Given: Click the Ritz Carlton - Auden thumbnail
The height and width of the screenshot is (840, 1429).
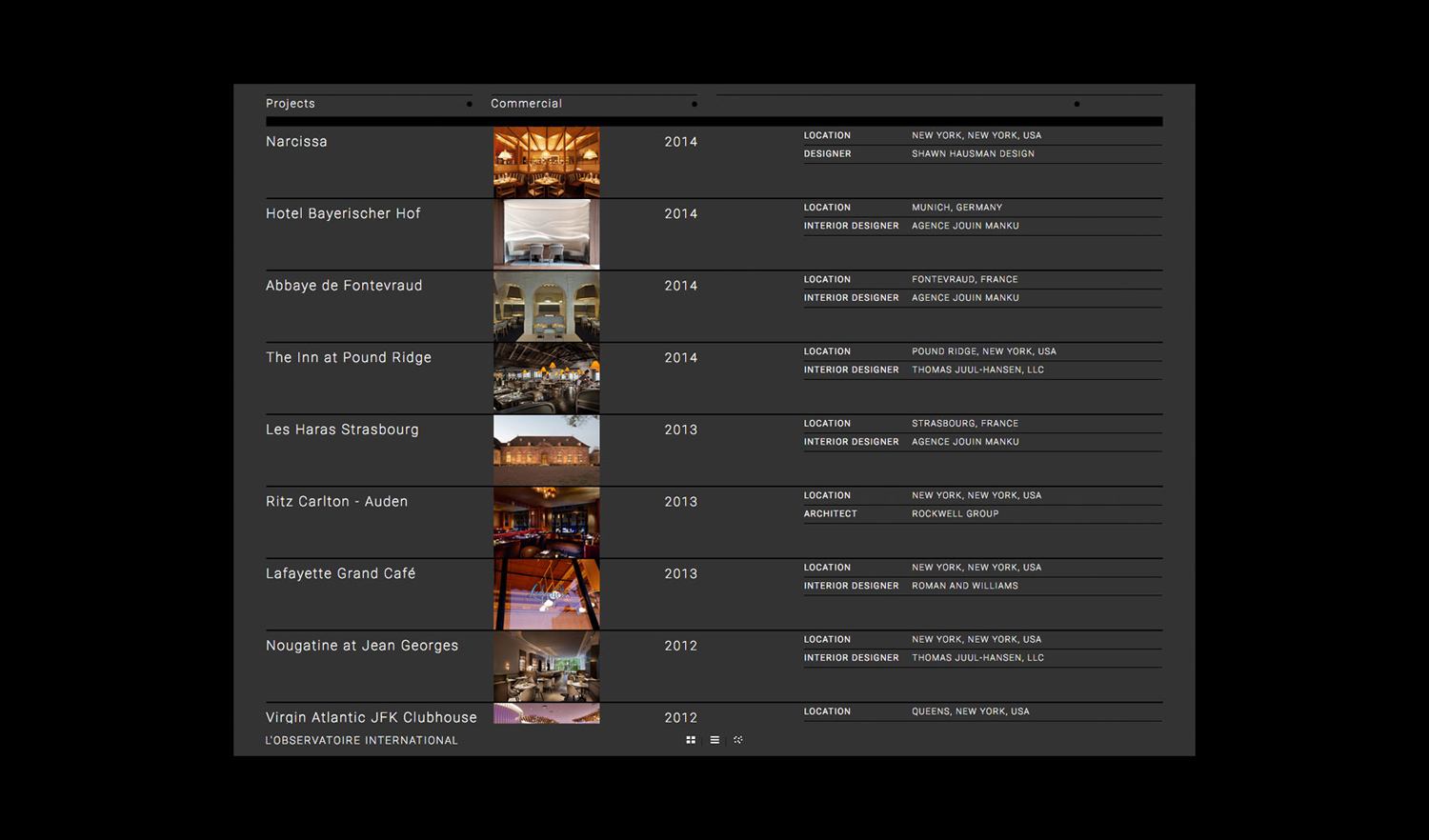Looking at the screenshot, I should point(547,523).
